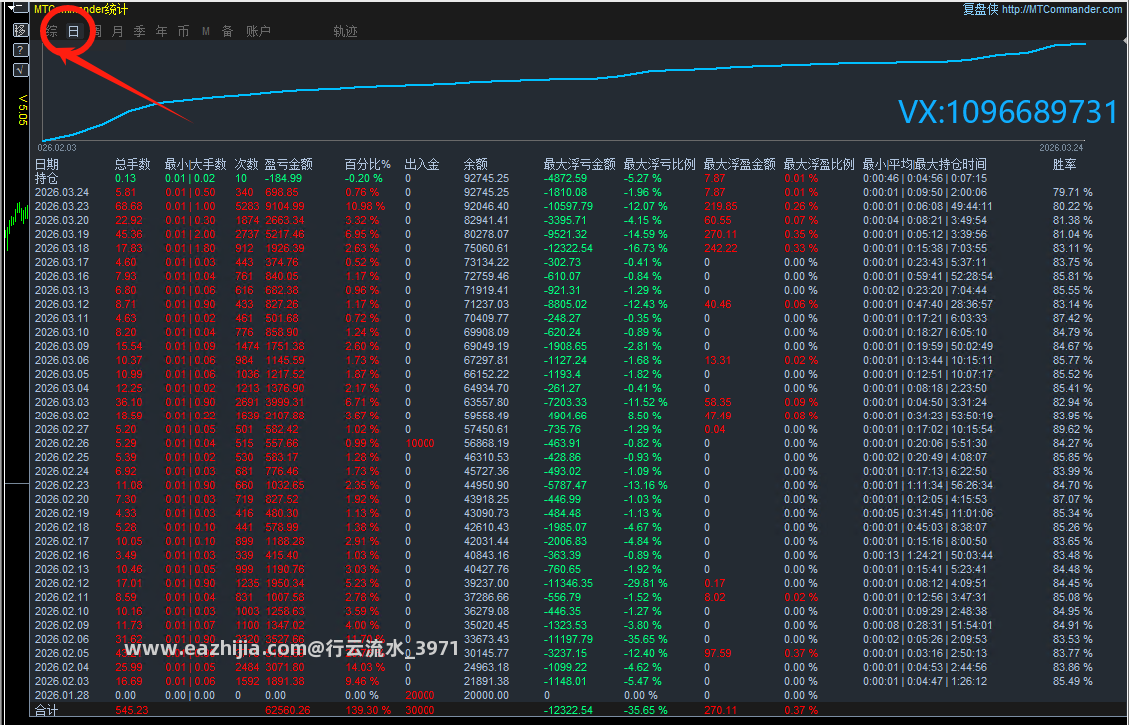Select the 季 quarterly tab
Image resolution: width=1129 pixels, height=725 pixels.
click(x=140, y=31)
